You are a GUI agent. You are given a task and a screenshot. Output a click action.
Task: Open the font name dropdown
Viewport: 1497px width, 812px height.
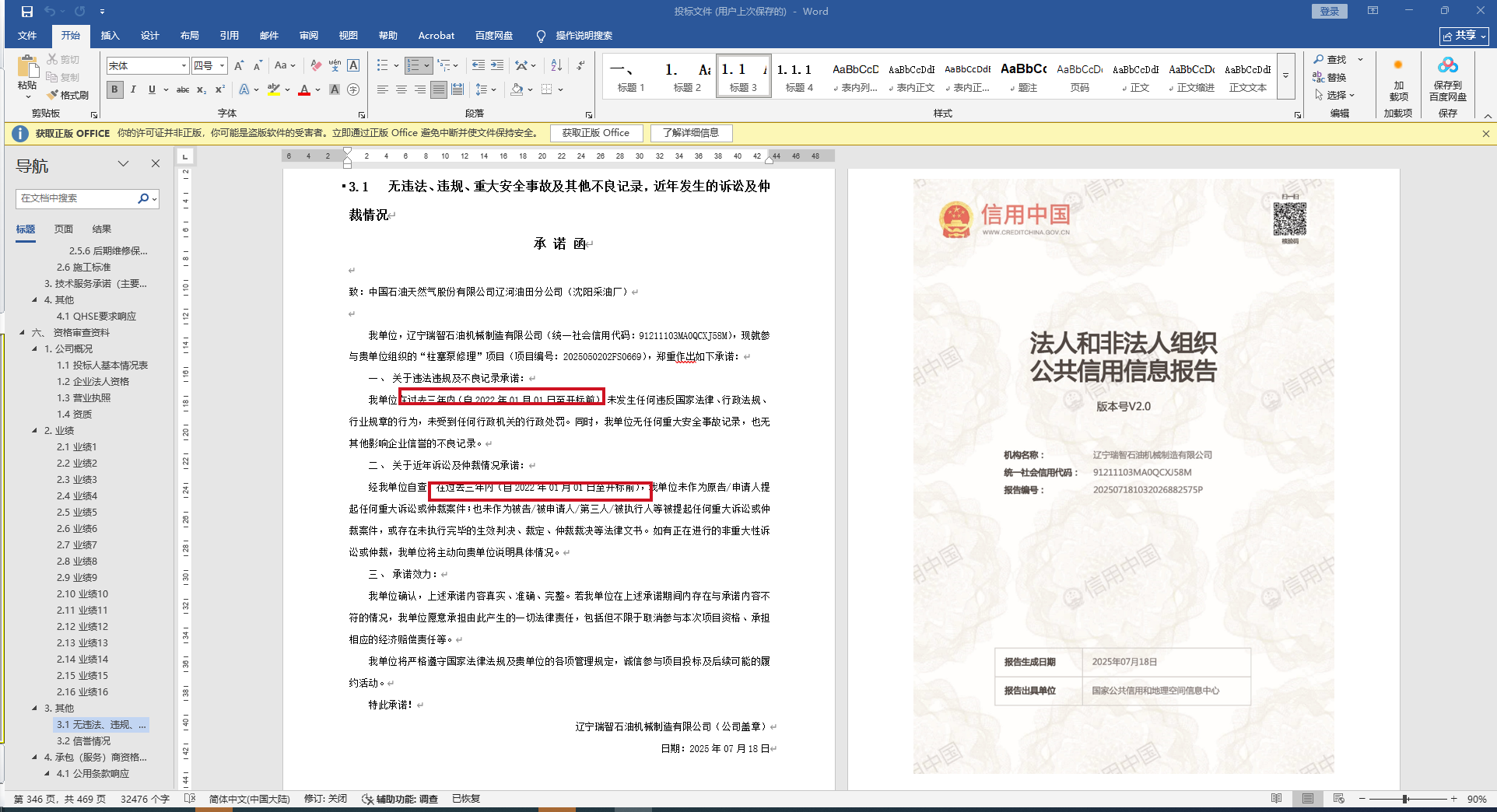point(184,65)
